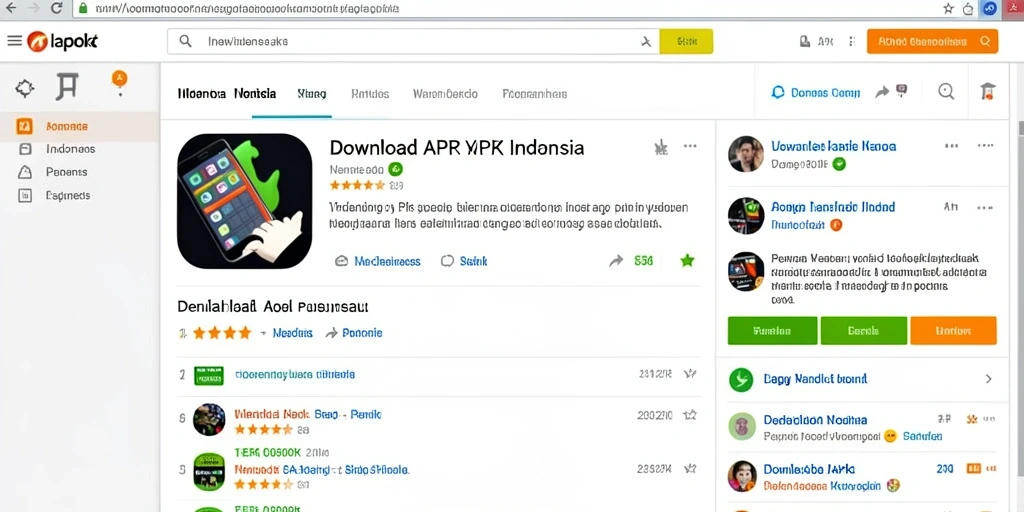Click the share arrow beside Donoas Comn
Screen dimensions: 1024x512
[882, 92]
